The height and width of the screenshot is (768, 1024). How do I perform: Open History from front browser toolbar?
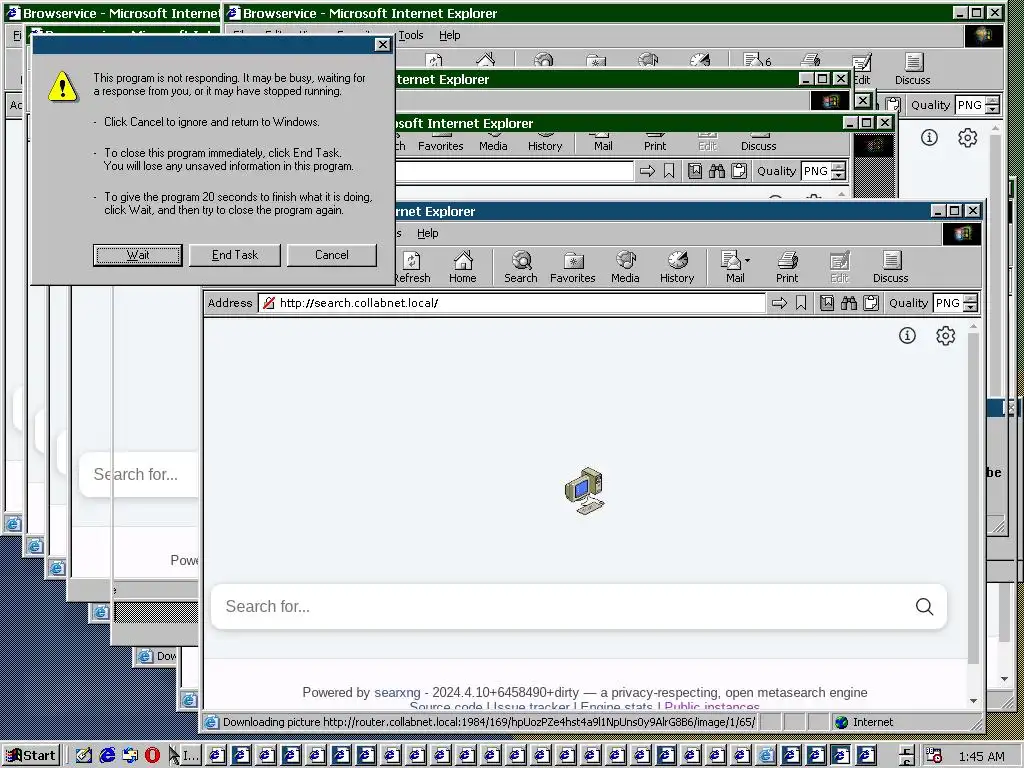pyautogui.click(x=677, y=267)
